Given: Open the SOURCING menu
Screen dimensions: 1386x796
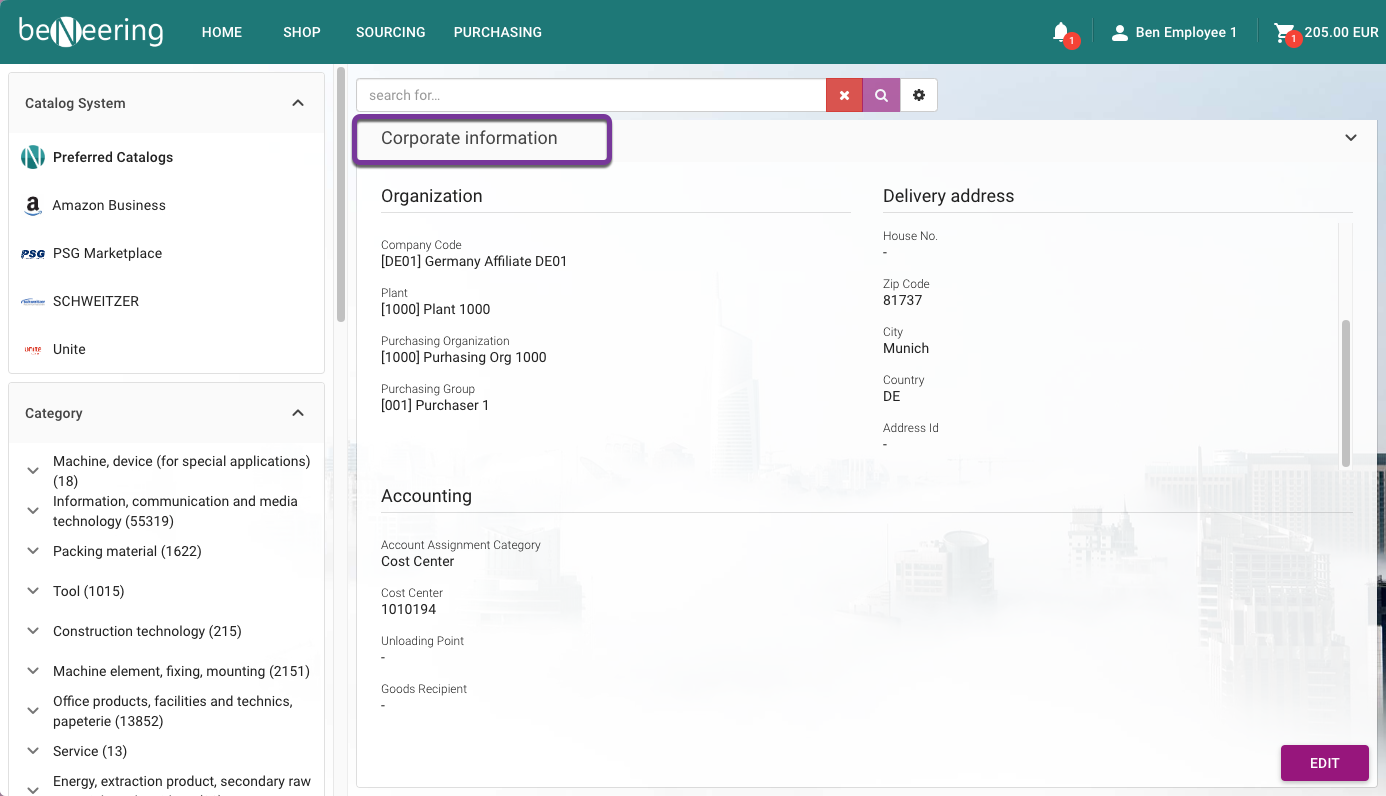Looking at the screenshot, I should click(390, 32).
